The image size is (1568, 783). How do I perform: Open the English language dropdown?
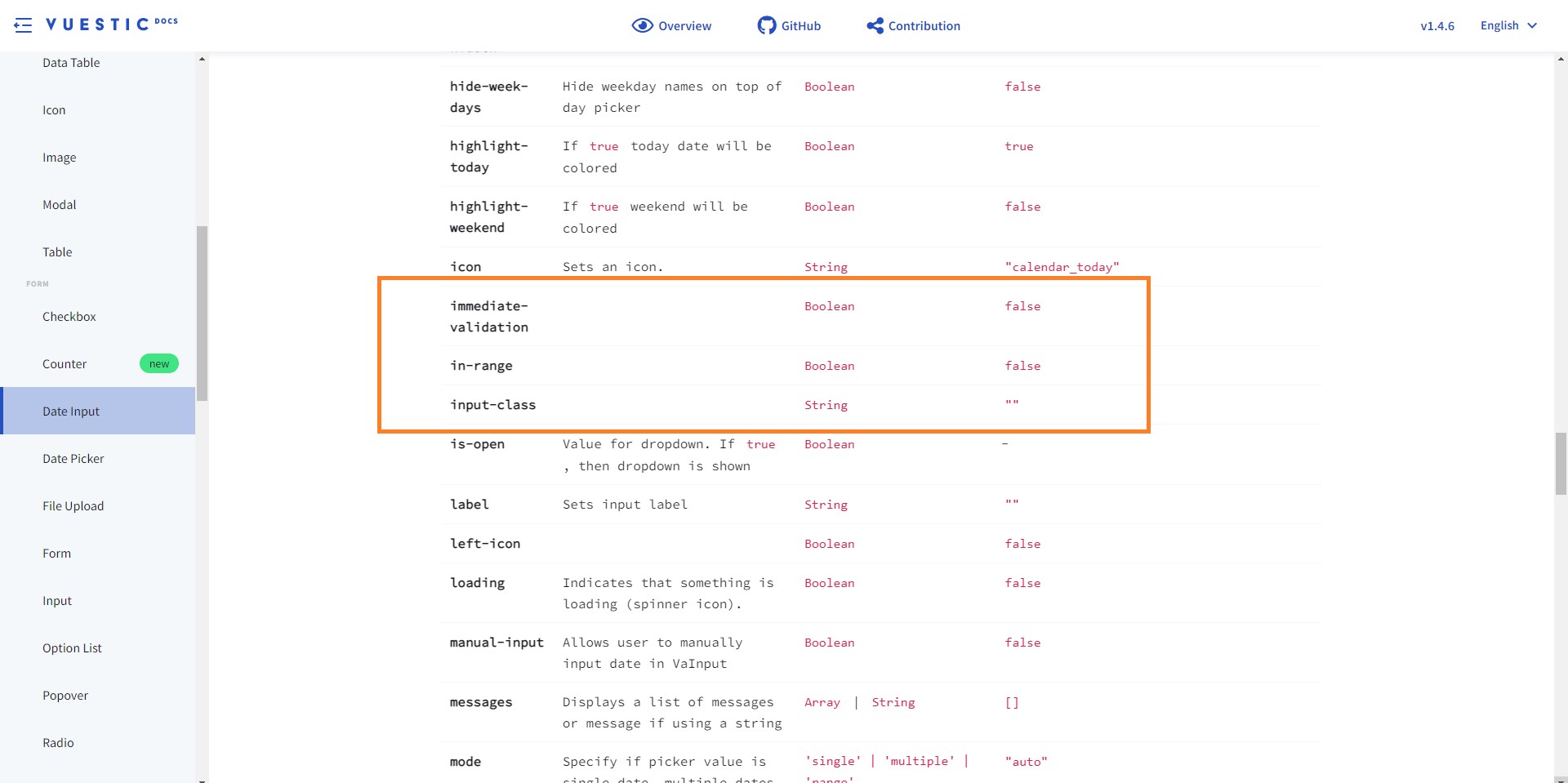(1500, 25)
